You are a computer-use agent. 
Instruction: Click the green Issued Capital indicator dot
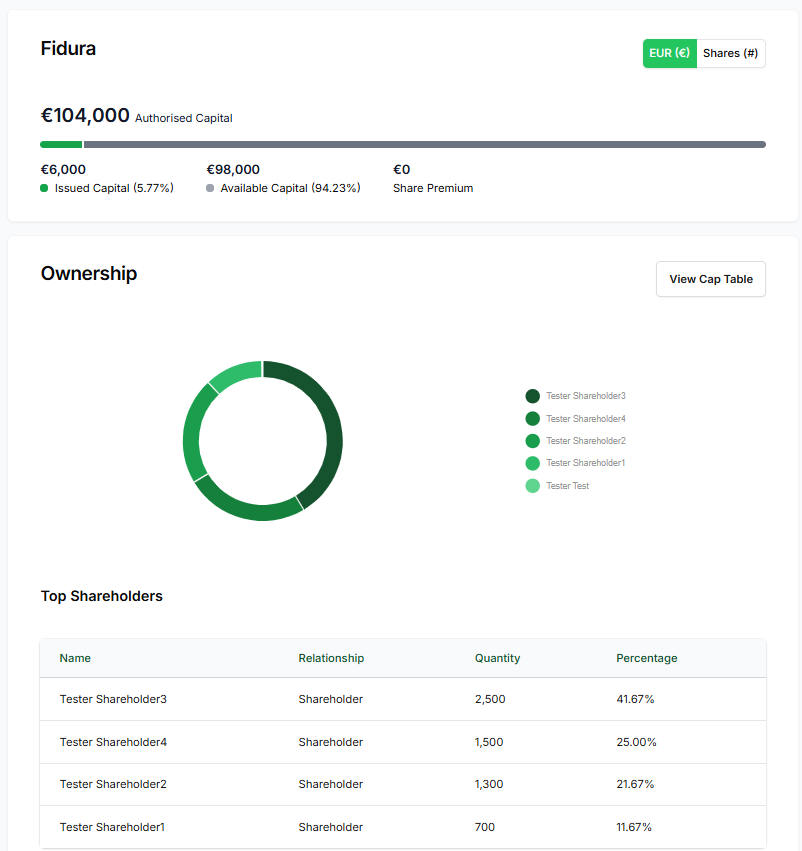coord(44,188)
